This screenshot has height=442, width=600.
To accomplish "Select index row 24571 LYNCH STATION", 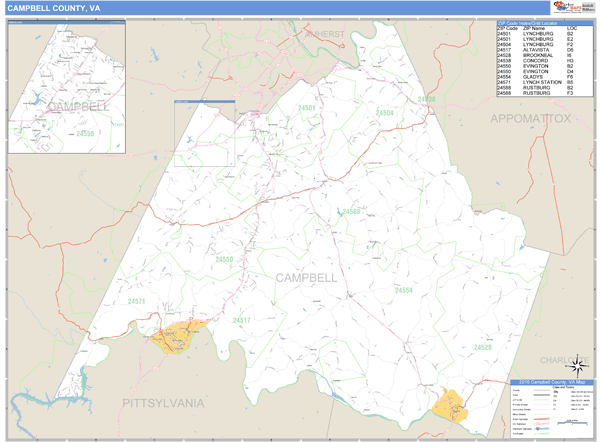I will pyautogui.click(x=545, y=82).
